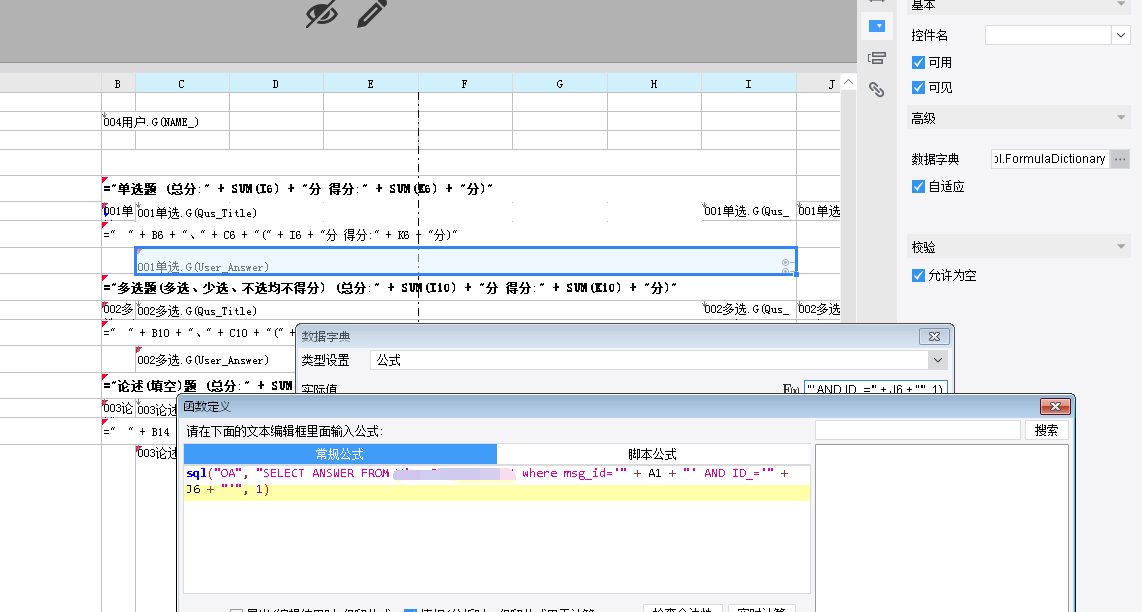Select column I cell 002多选.G(Qus_
Viewport: 1142px width, 612px height.
[749, 310]
